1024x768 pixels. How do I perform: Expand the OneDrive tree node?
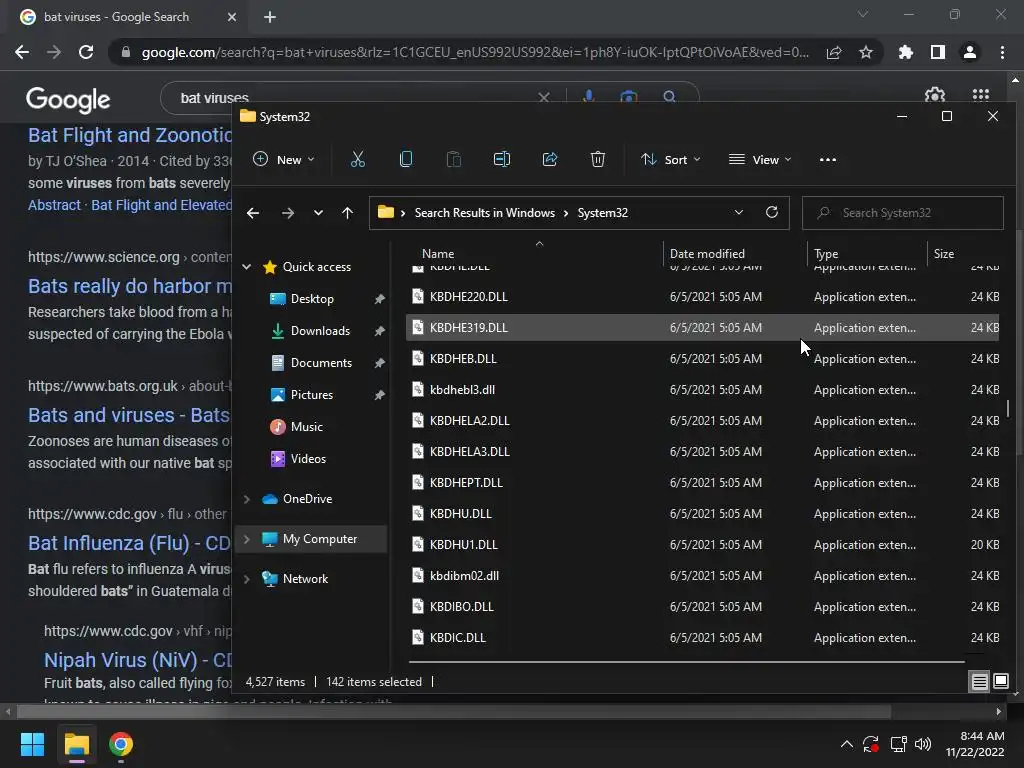pyautogui.click(x=247, y=499)
